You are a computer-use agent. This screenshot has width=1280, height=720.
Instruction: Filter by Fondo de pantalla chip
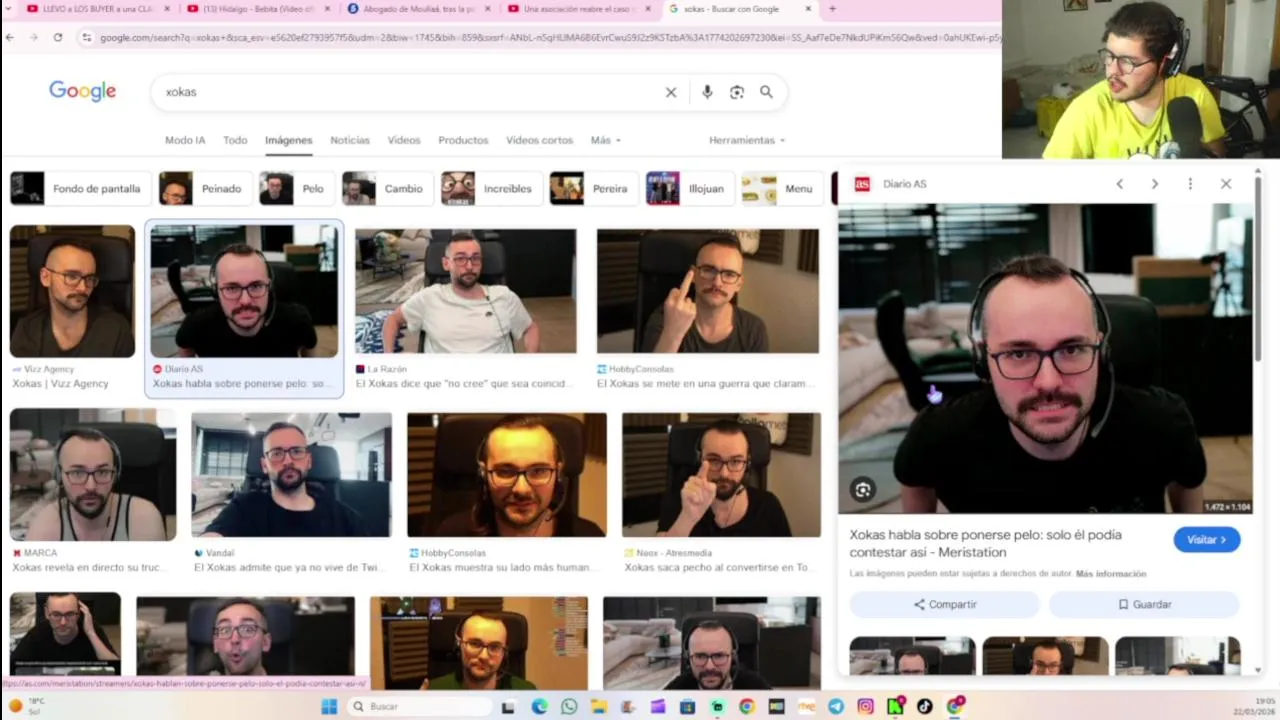[x=80, y=188]
